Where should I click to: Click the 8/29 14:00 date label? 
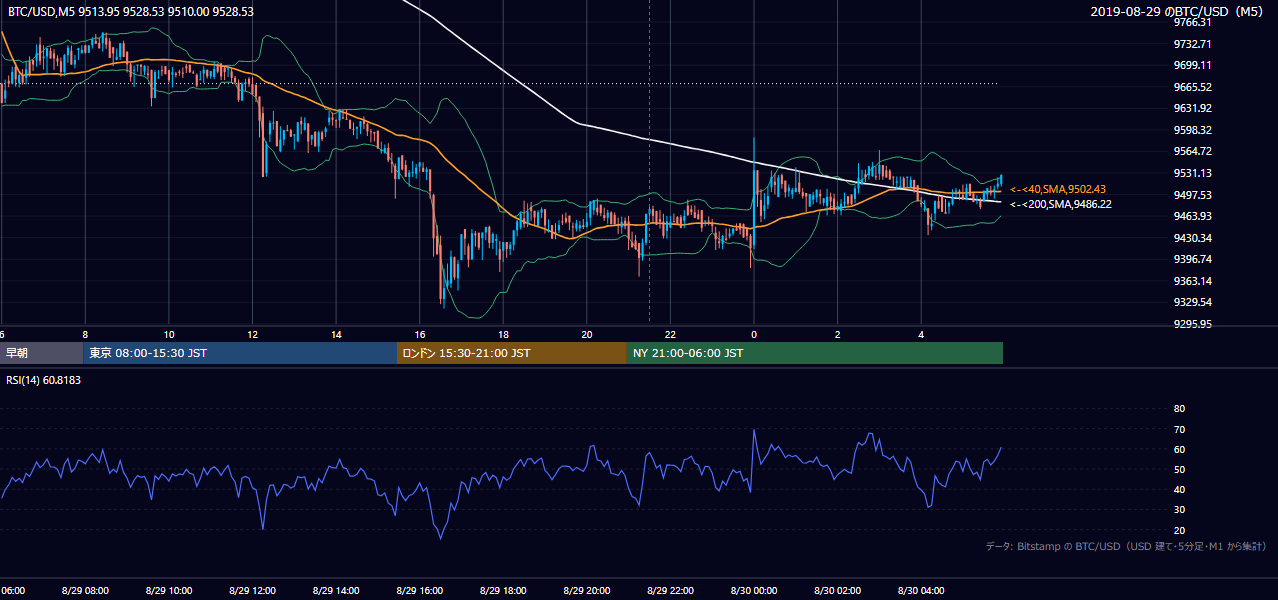coord(336,590)
